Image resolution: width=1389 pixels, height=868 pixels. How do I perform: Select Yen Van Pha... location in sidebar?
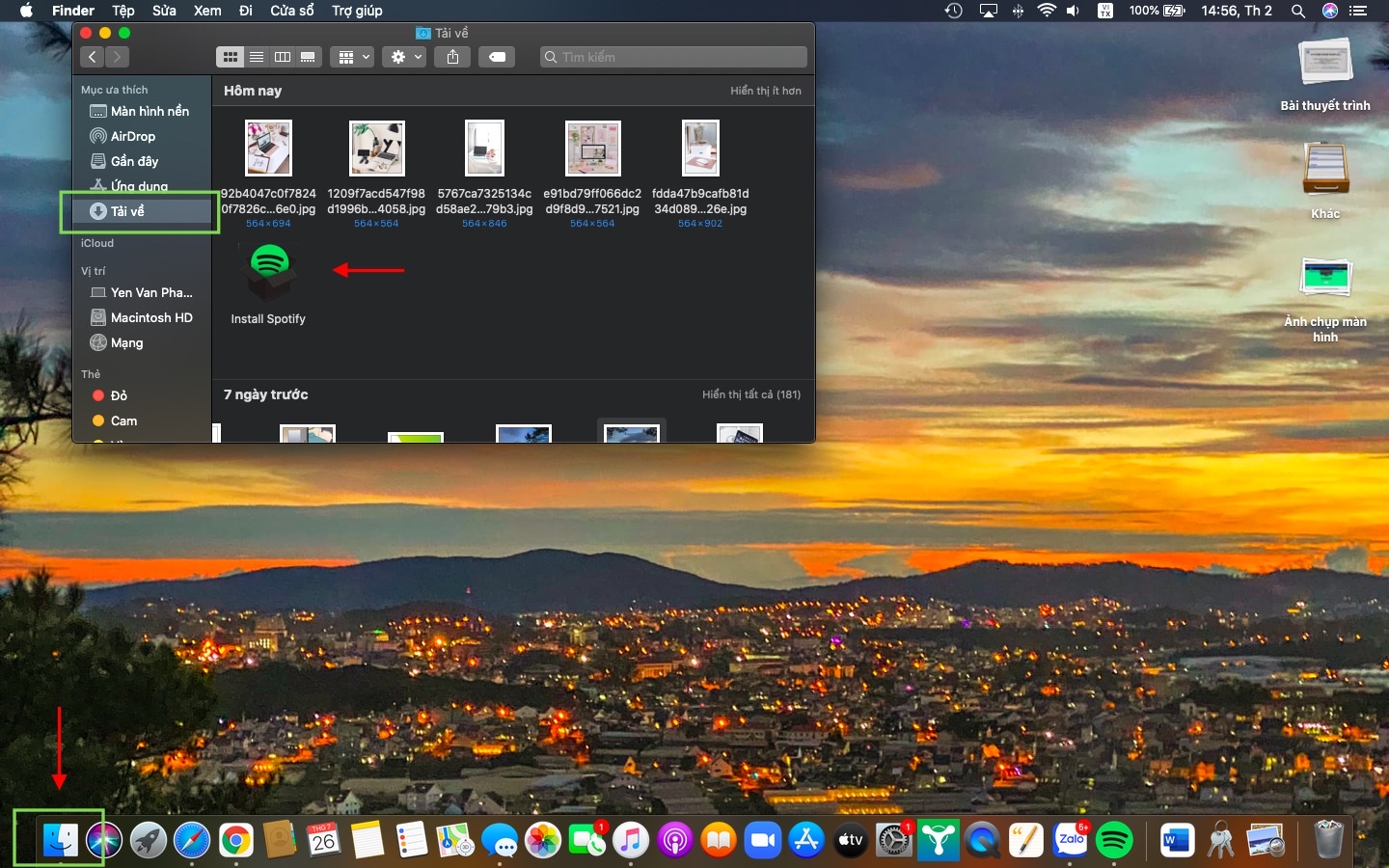tap(142, 292)
